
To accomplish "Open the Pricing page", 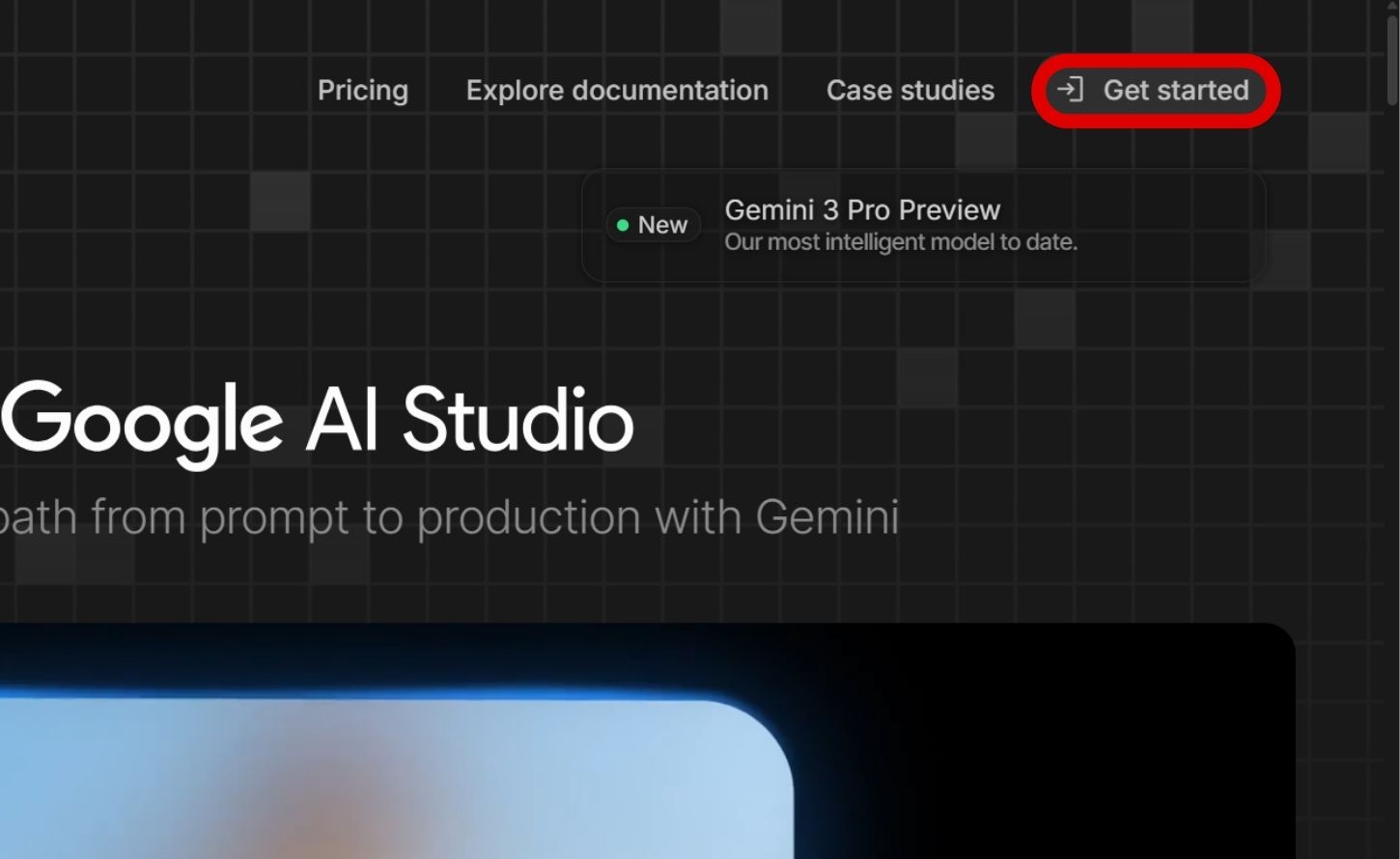I will [x=363, y=90].
